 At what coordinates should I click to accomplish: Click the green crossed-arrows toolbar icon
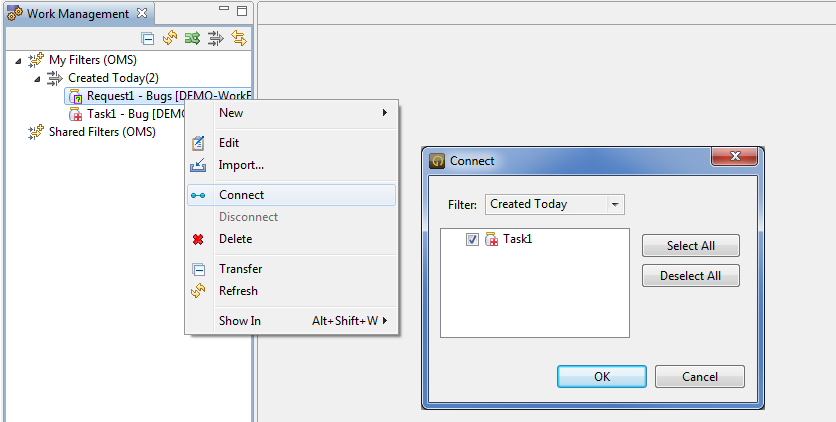[192, 39]
